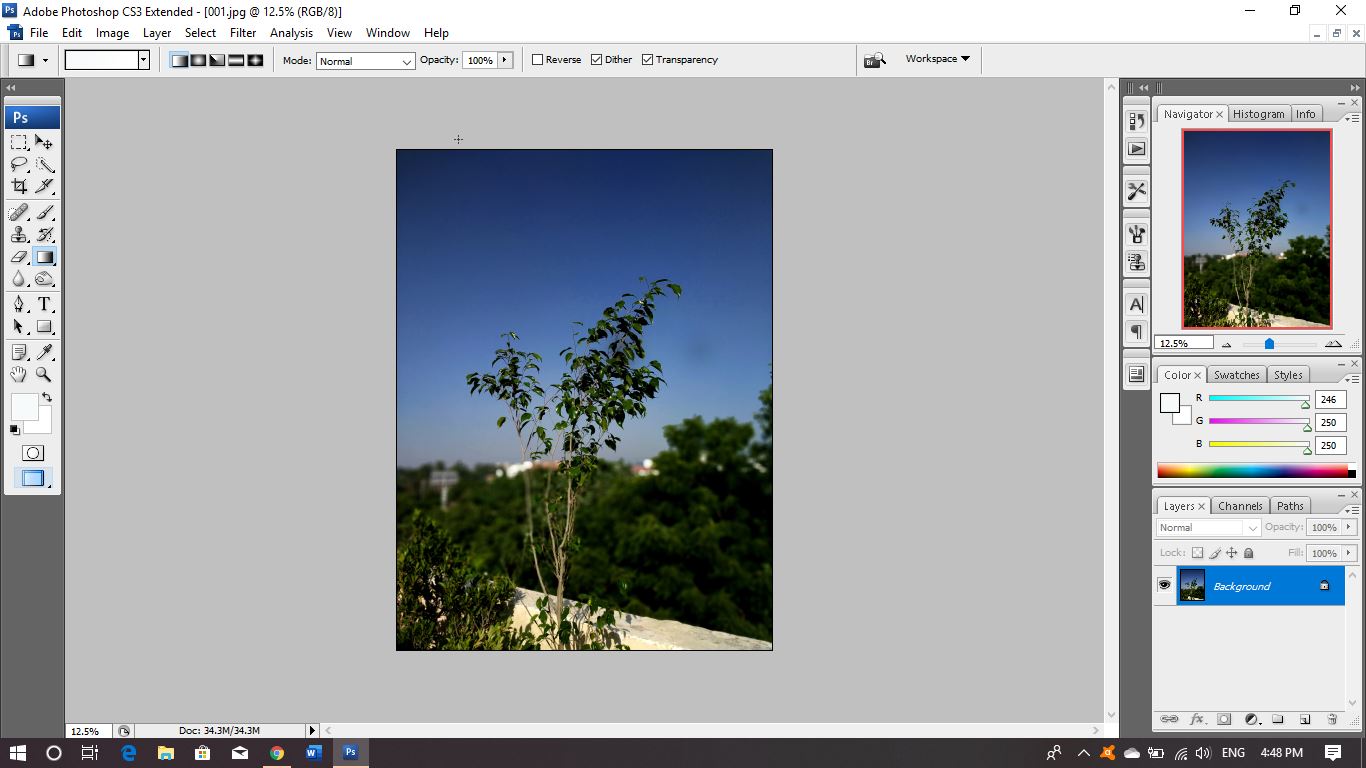Hide the Background layer
1366x768 pixels.
(1164, 585)
